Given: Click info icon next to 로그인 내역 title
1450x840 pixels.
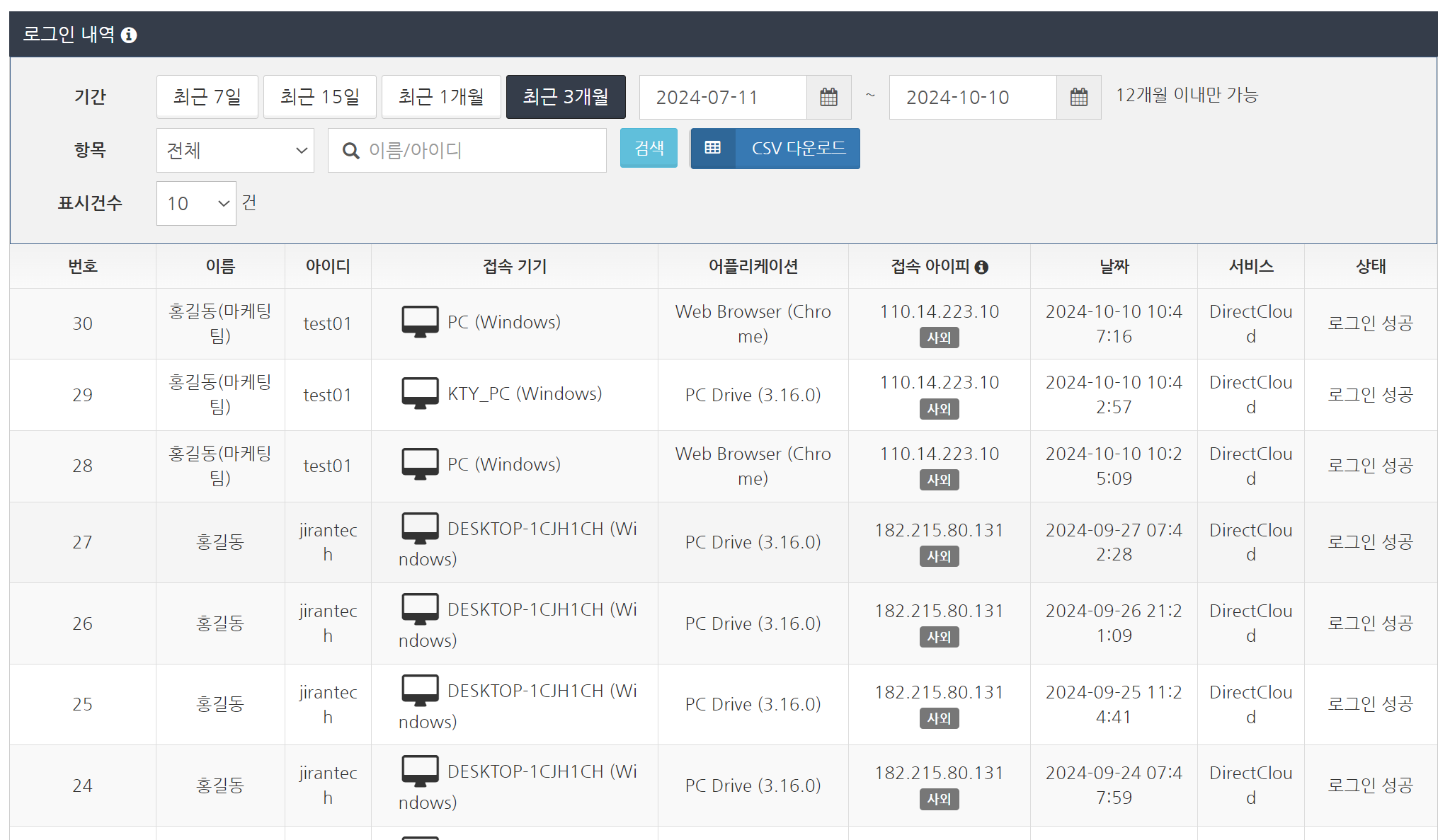Looking at the screenshot, I should tap(129, 35).
